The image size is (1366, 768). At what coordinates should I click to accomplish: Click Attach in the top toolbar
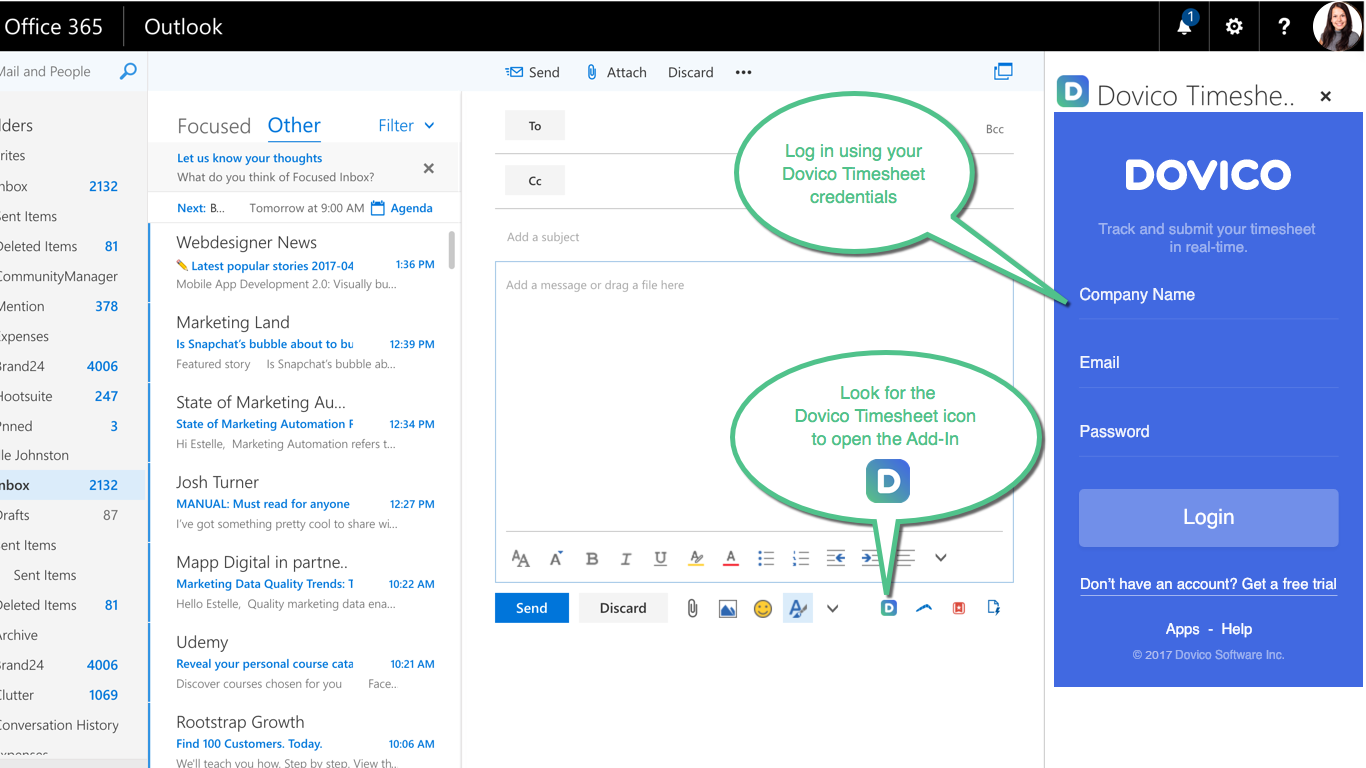tap(616, 72)
